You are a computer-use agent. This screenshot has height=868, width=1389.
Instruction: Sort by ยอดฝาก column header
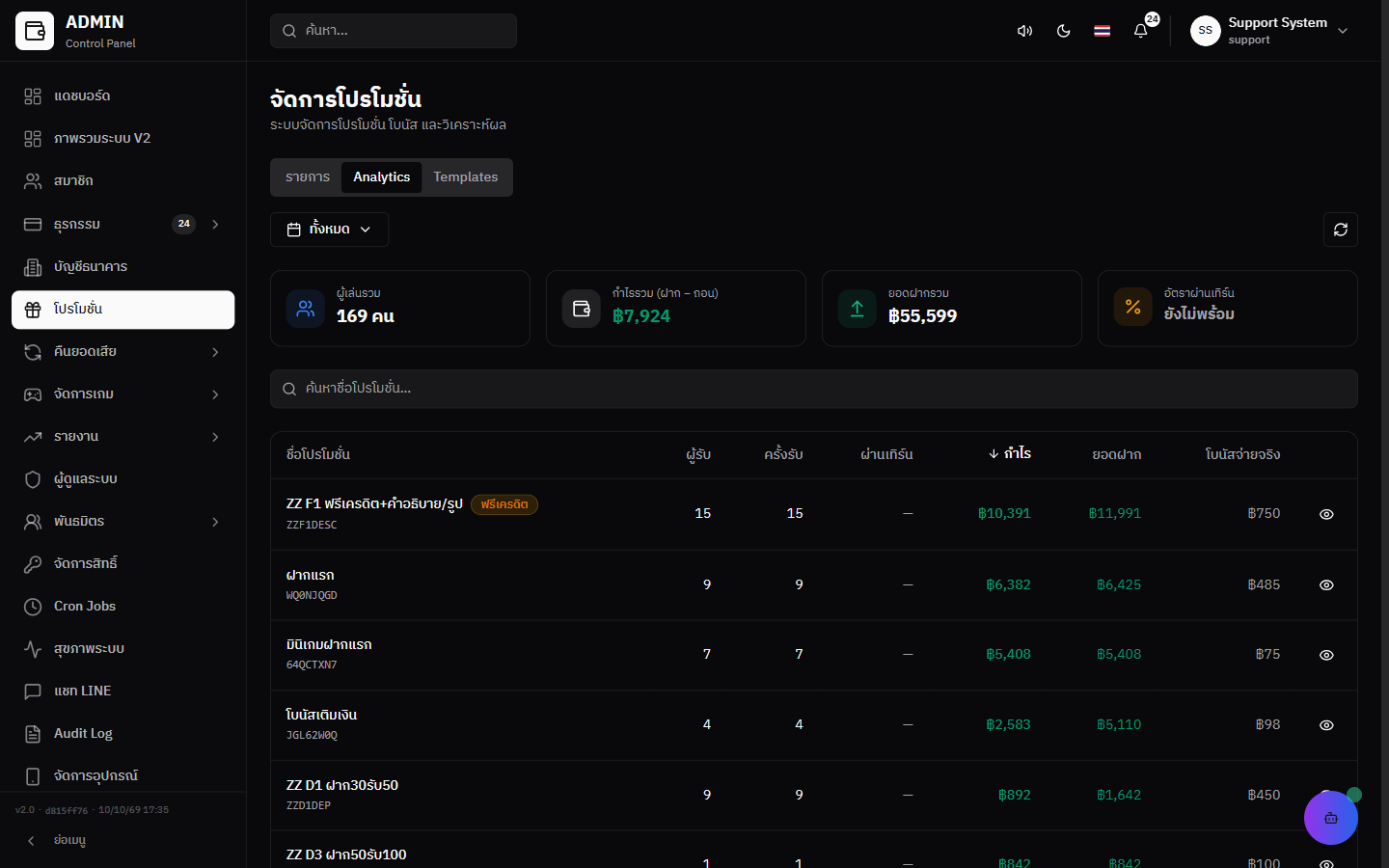pyautogui.click(x=1117, y=454)
